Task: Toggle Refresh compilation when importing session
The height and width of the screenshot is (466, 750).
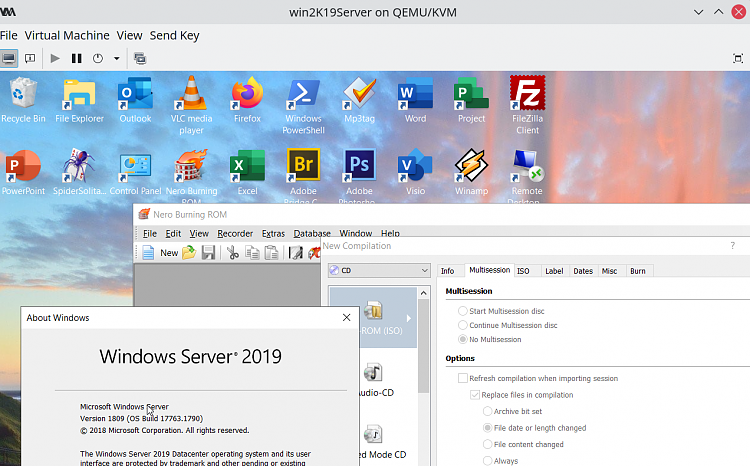Action: 463,378
